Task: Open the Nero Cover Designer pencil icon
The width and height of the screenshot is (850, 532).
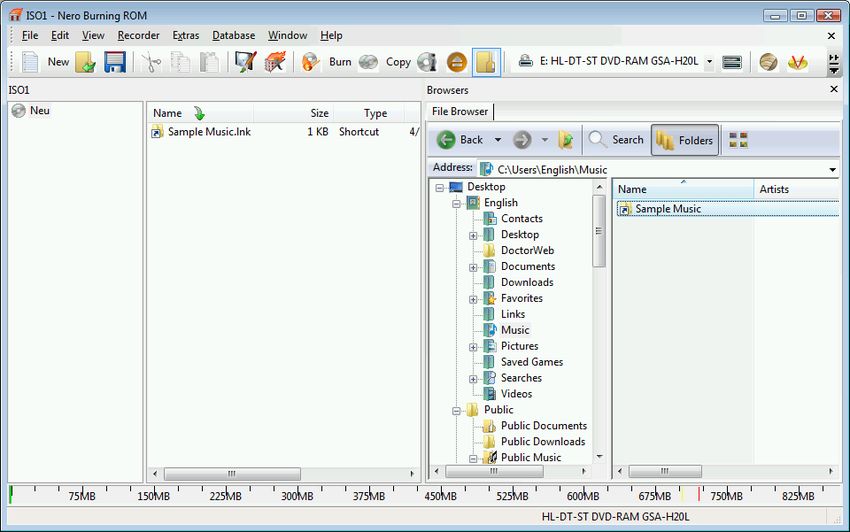Action: [246, 62]
